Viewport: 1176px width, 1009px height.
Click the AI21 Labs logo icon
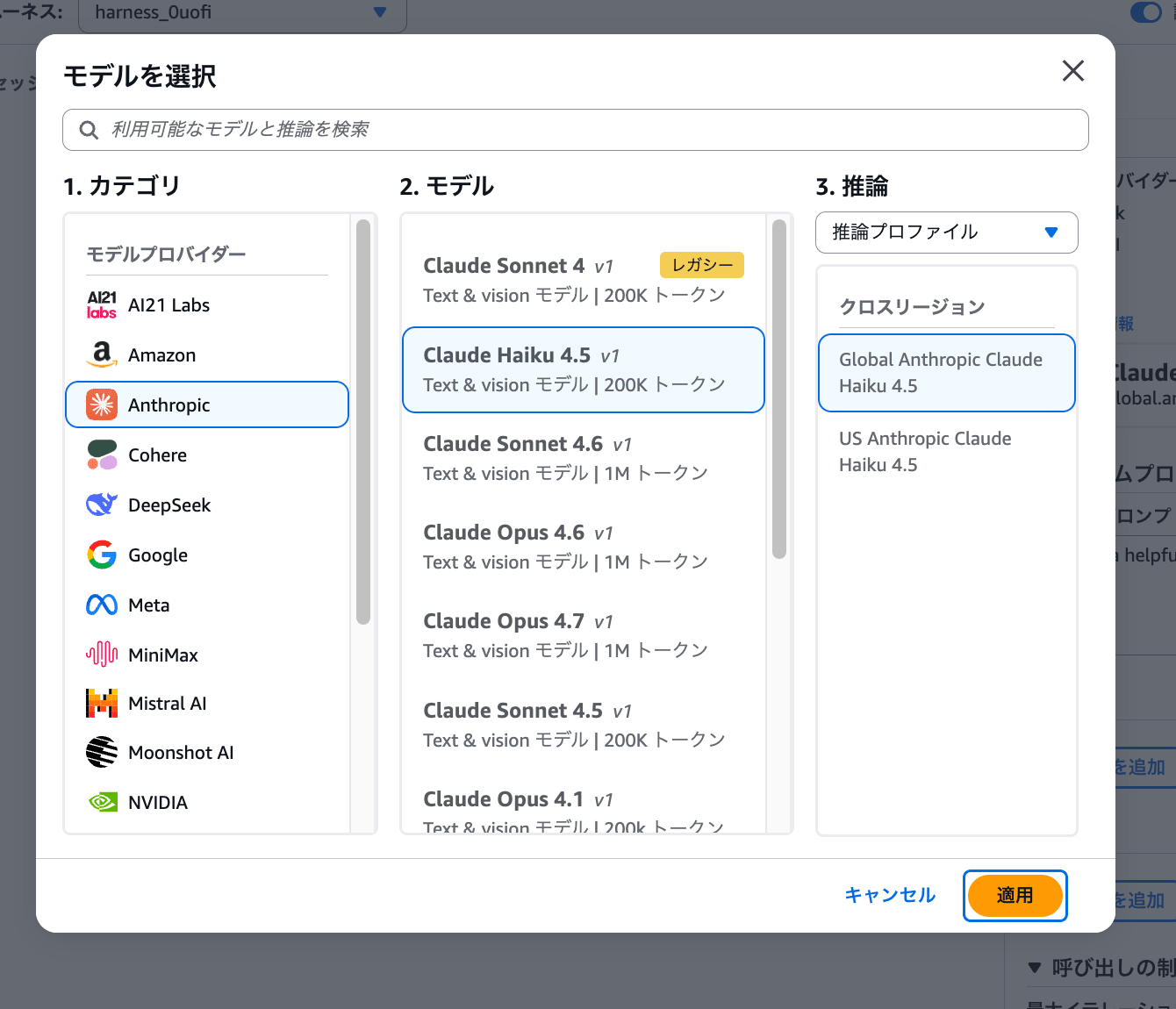pos(102,304)
